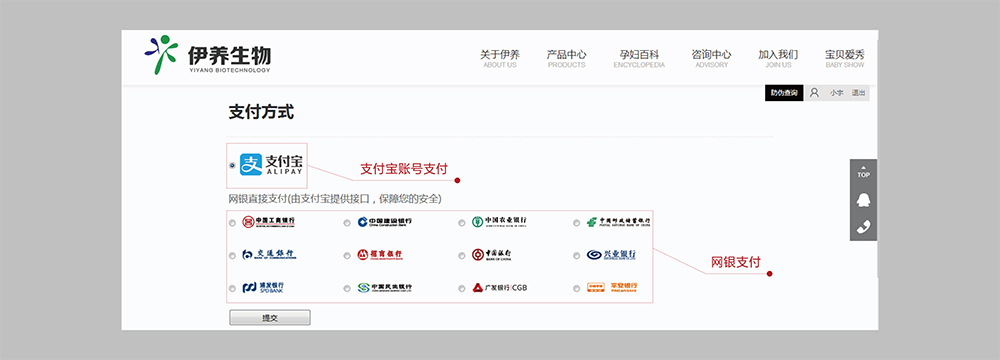Click the 提交 submit button
Screen dimensions: 1000x360
pos(270,317)
